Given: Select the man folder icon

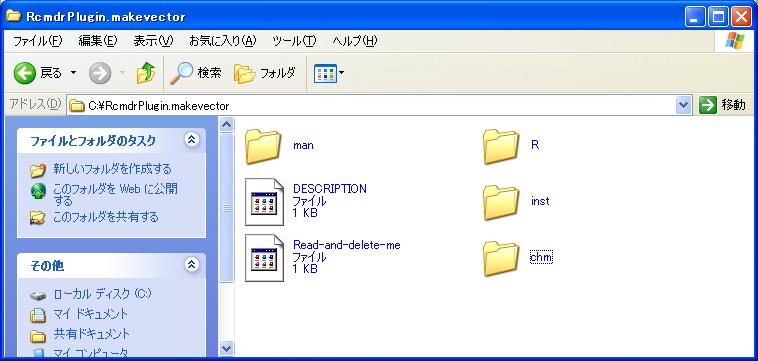Looking at the screenshot, I should point(262,146).
